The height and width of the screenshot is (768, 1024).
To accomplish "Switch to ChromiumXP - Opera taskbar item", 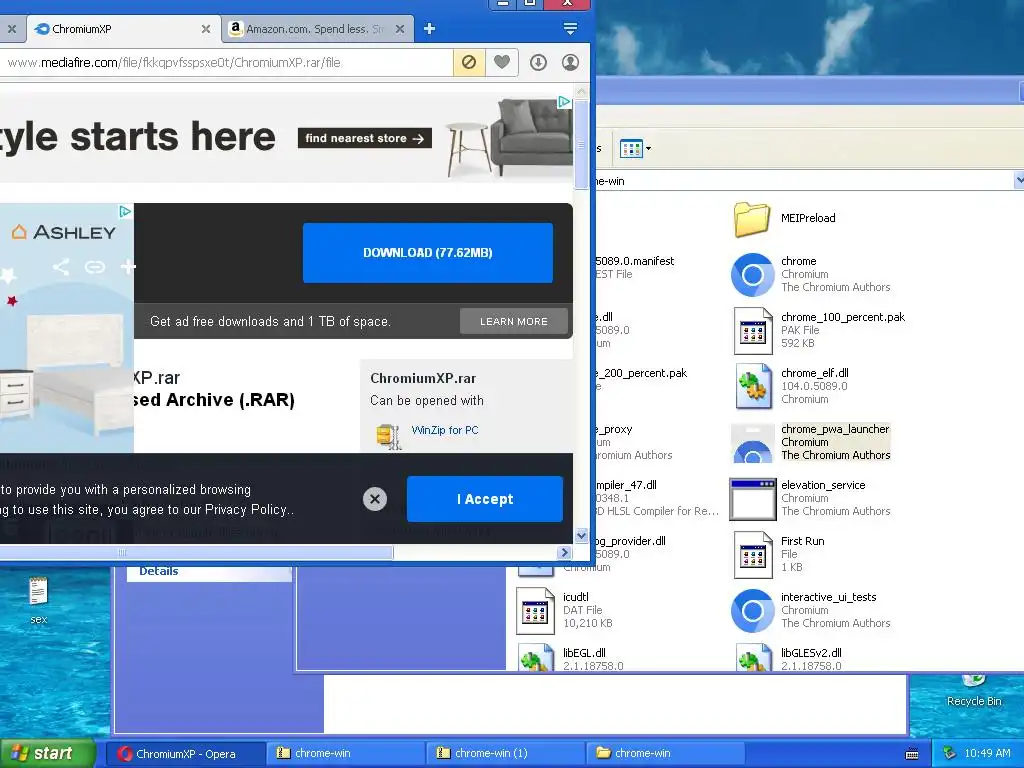I will tap(185, 754).
